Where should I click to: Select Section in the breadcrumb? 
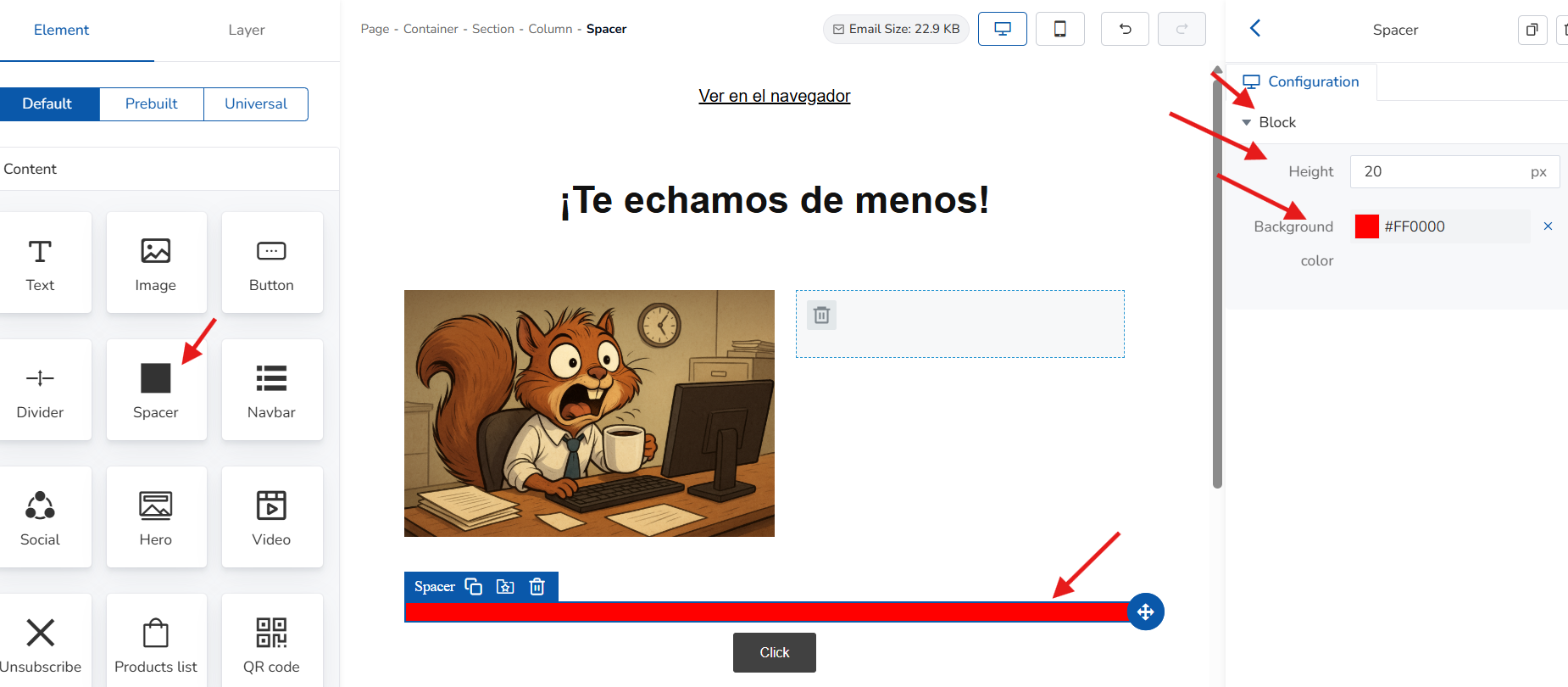tap(493, 29)
